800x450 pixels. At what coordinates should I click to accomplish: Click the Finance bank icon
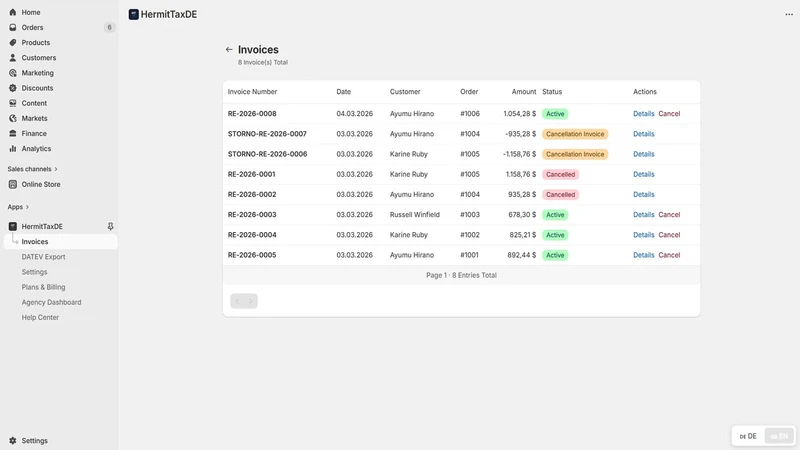coord(13,133)
